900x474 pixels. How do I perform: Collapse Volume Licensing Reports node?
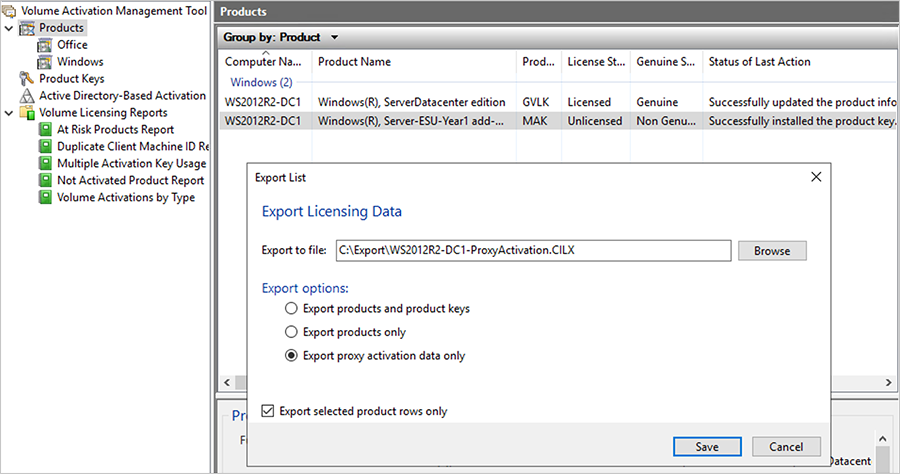point(9,113)
